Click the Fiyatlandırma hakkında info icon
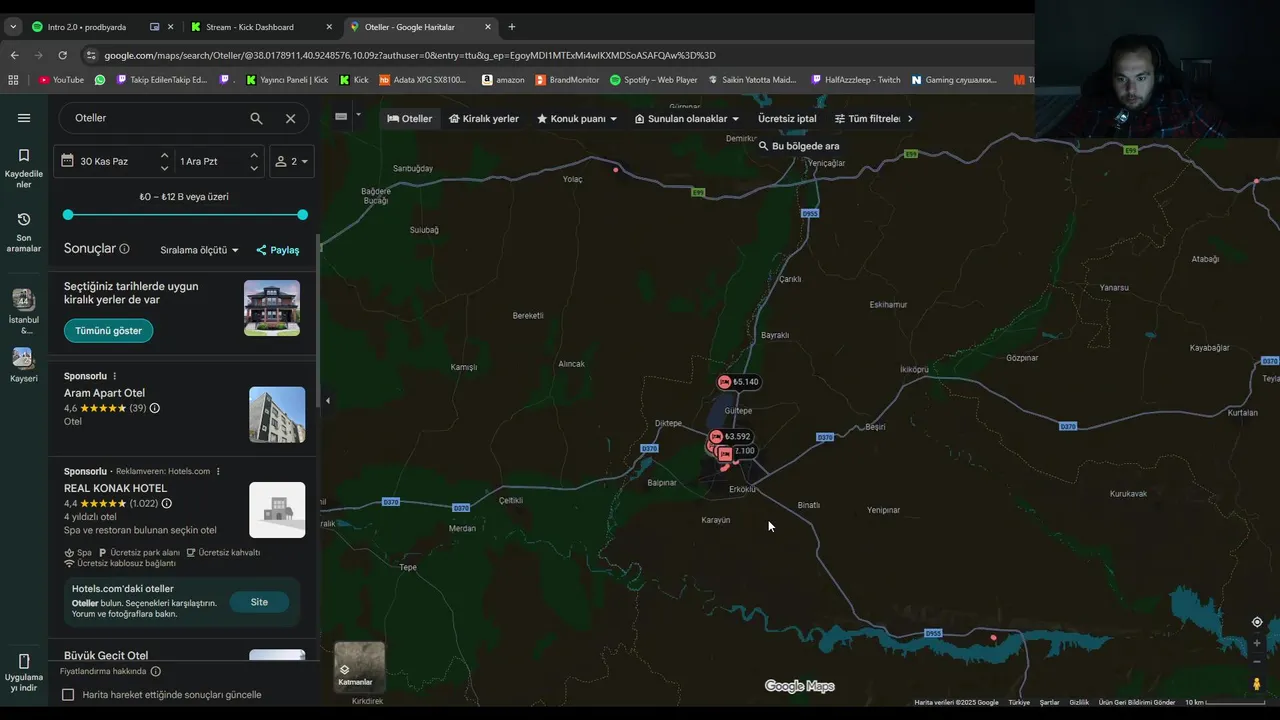1280x720 pixels. 155,671
